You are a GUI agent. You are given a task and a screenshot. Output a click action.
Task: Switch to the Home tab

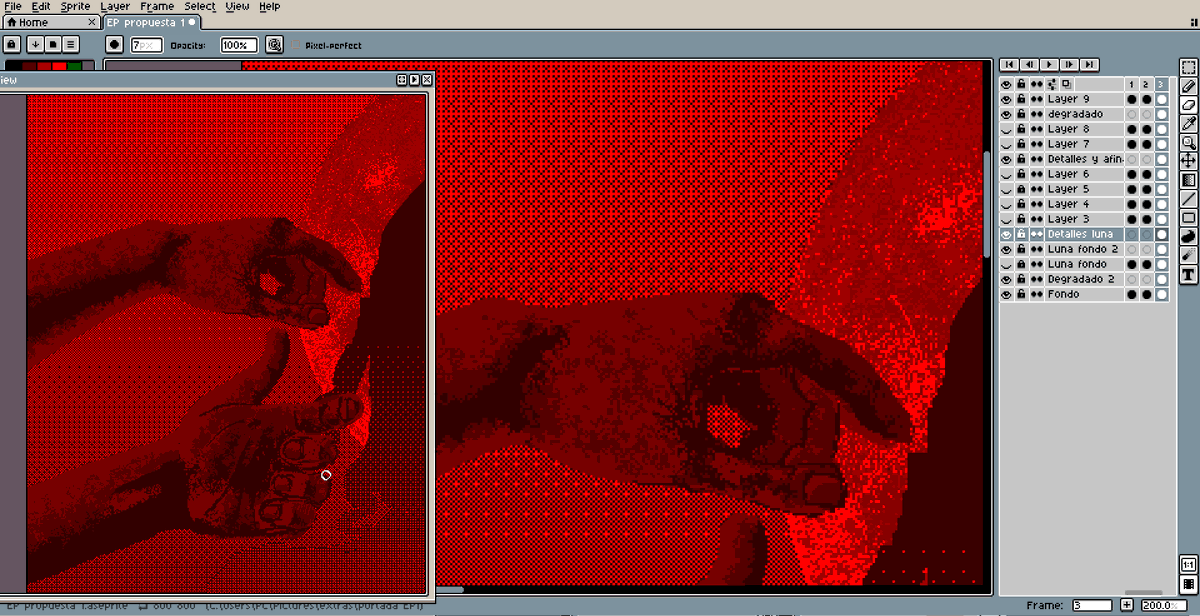pyautogui.click(x=50, y=22)
